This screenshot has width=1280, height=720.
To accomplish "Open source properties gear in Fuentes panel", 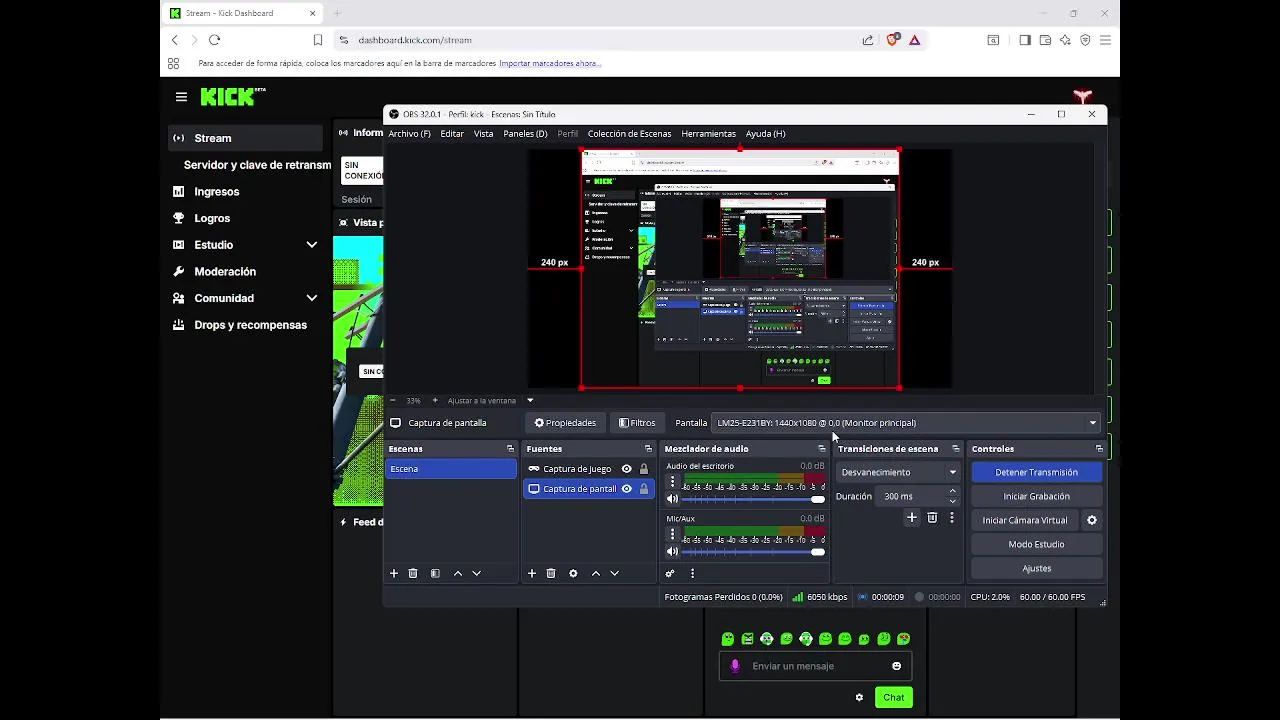I will (573, 573).
